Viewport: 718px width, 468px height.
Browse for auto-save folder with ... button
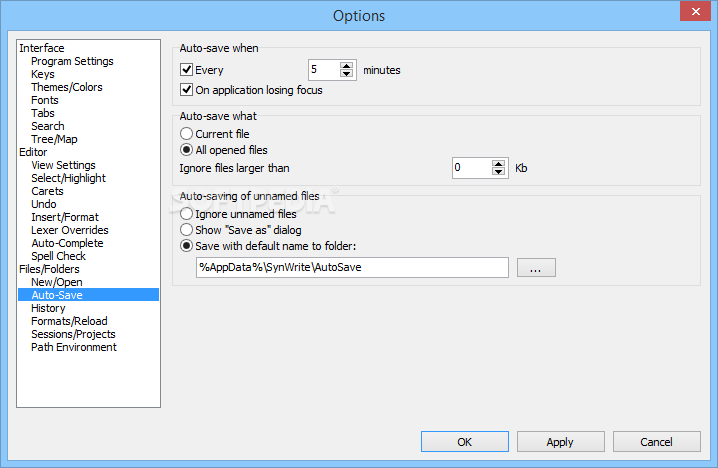536,267
